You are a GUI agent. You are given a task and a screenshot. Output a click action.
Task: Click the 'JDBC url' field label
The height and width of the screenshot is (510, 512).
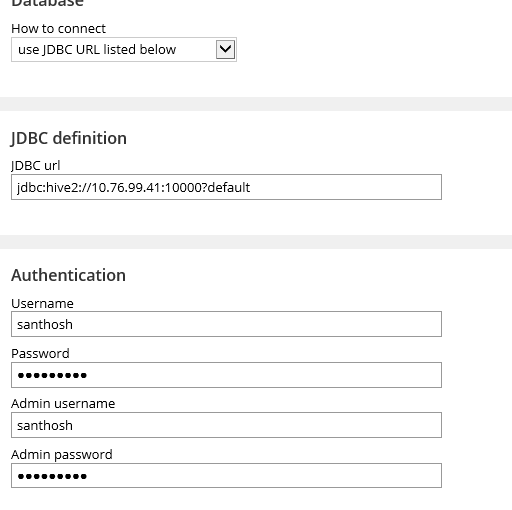(36, 166)
